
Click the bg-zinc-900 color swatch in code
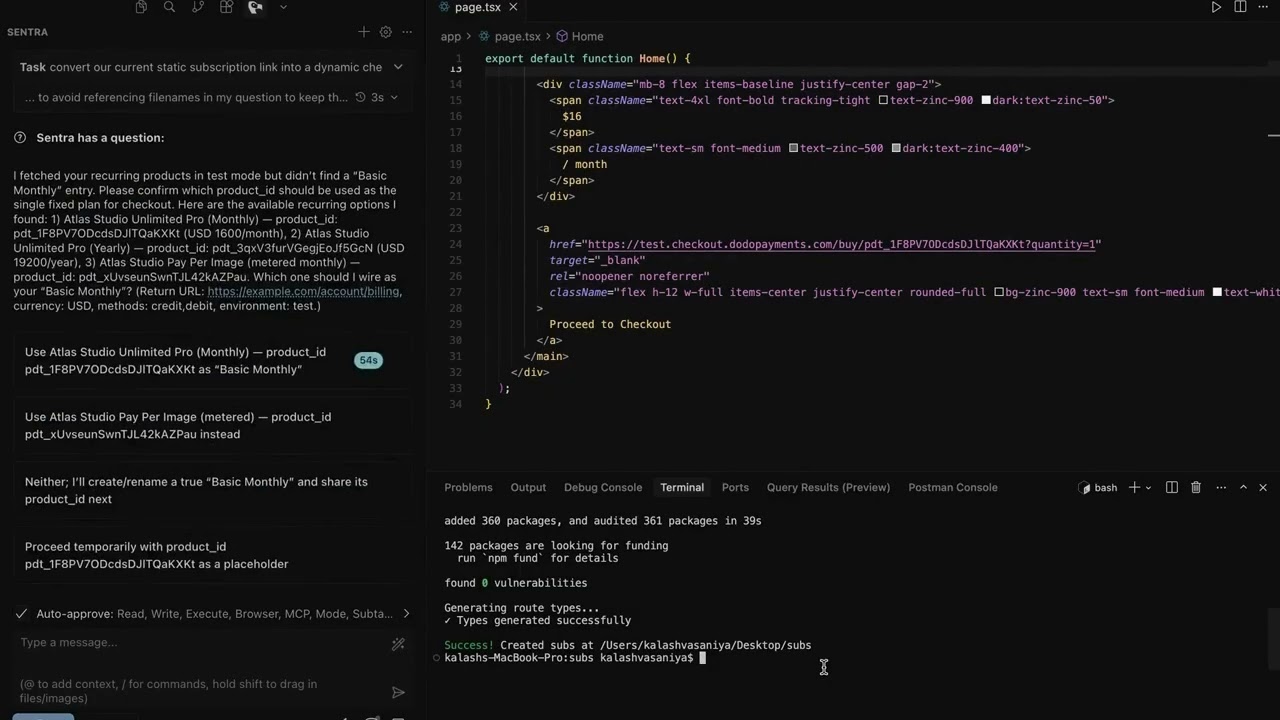(x=998, y=292)
